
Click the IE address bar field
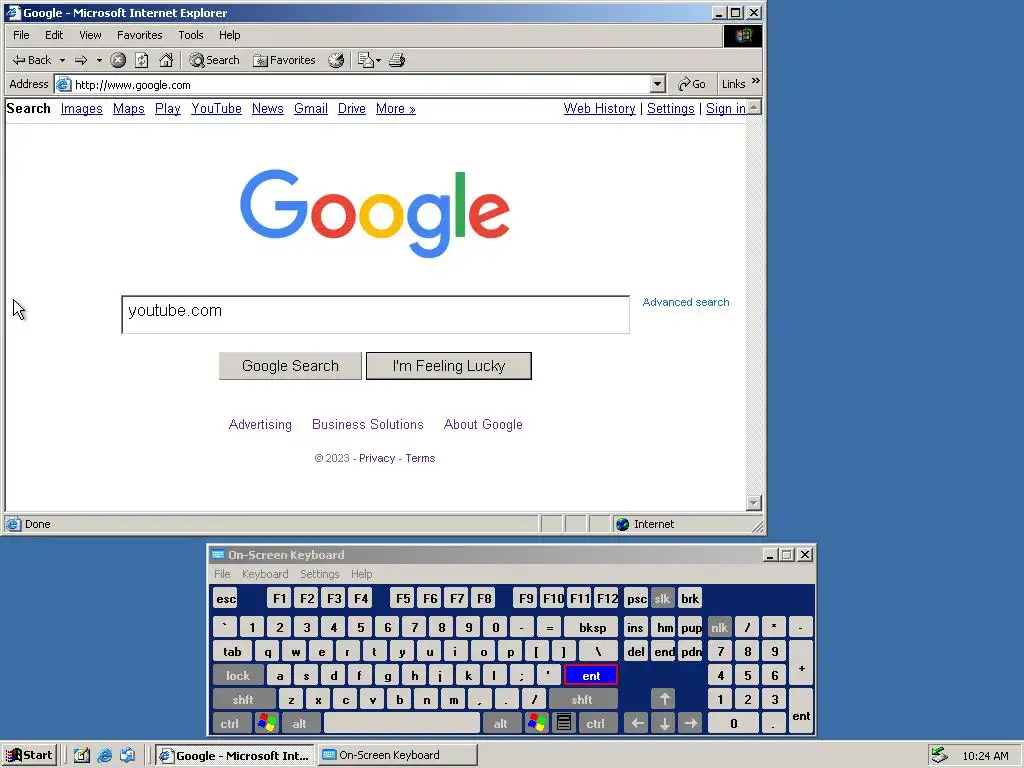tap(360, 84)
